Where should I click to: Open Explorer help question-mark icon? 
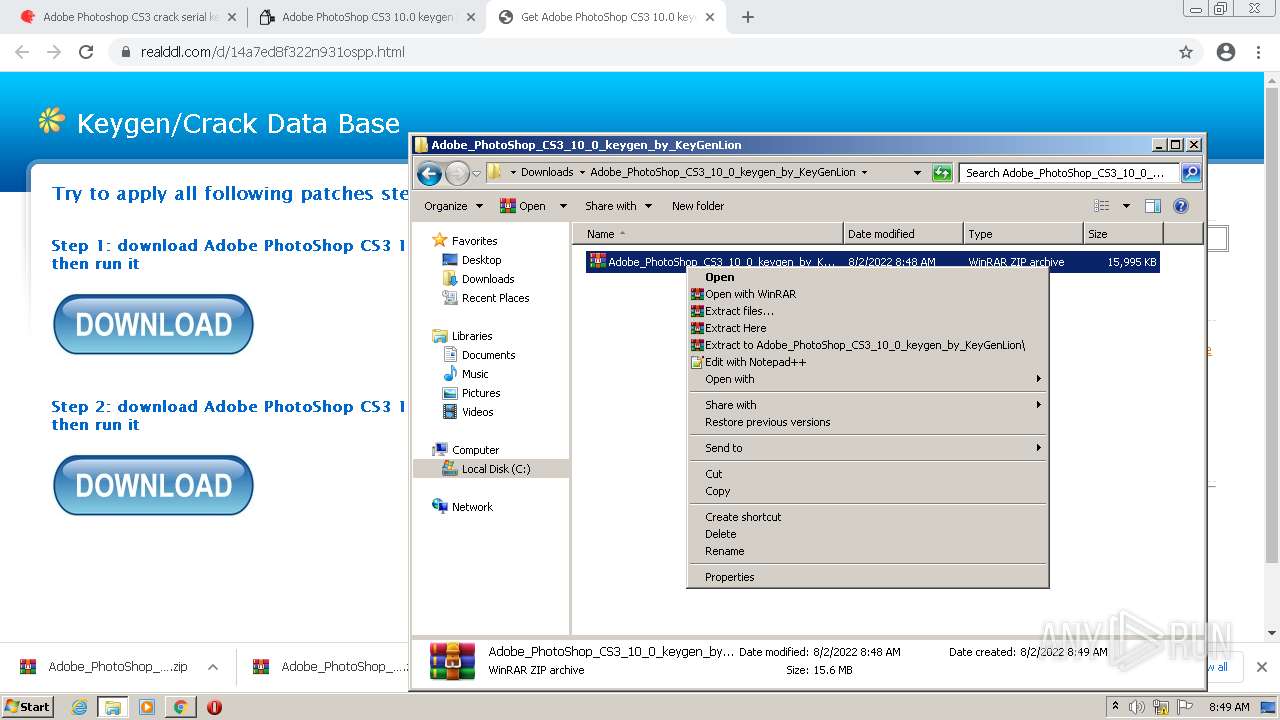point(1181,206)
